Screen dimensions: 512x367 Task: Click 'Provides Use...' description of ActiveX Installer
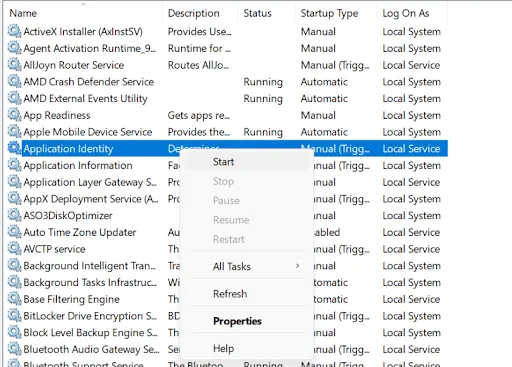click(199, 32)
